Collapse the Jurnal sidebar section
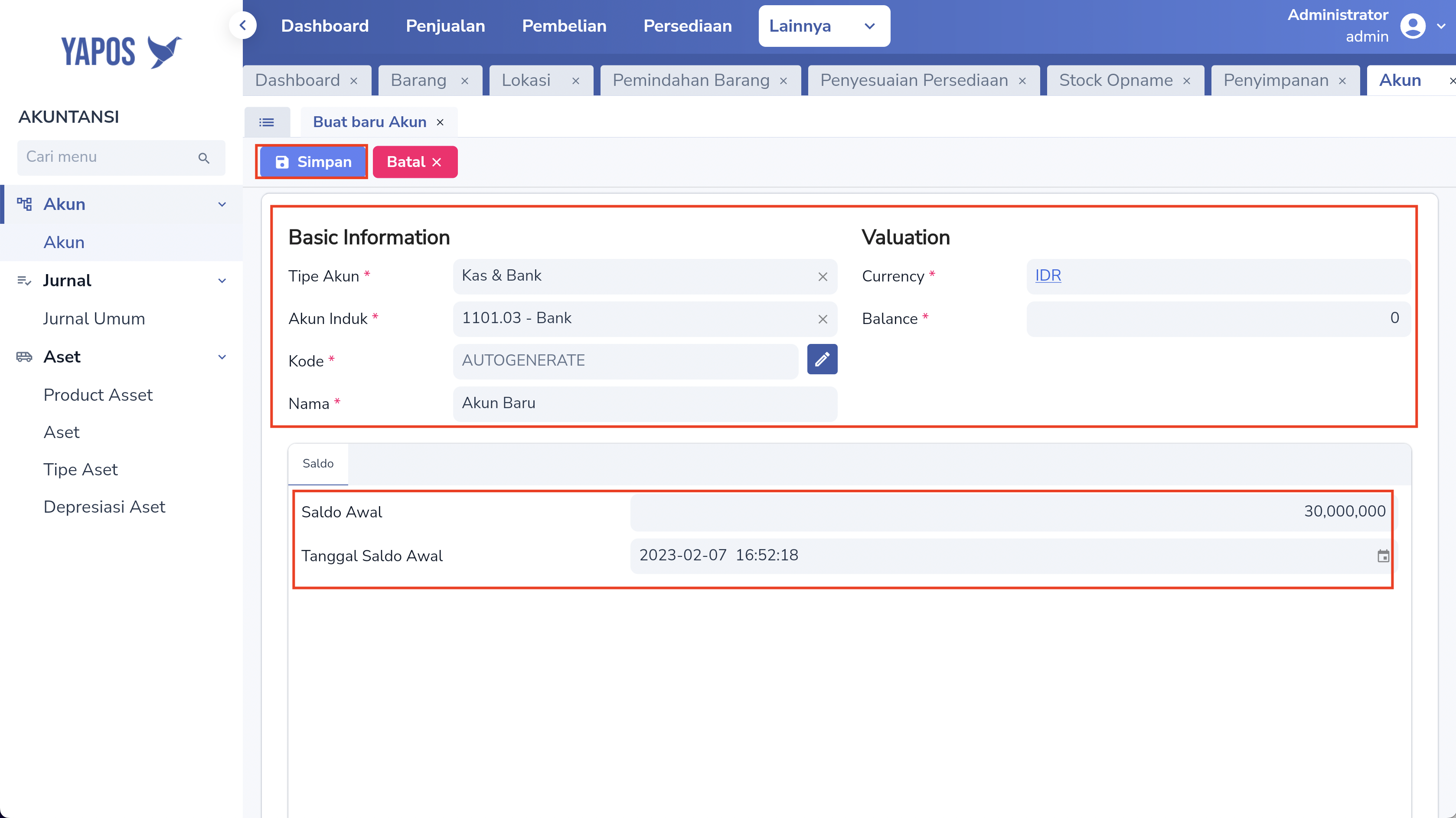The height and width of the screenshot is (818, 1456). tap(222, 280)
